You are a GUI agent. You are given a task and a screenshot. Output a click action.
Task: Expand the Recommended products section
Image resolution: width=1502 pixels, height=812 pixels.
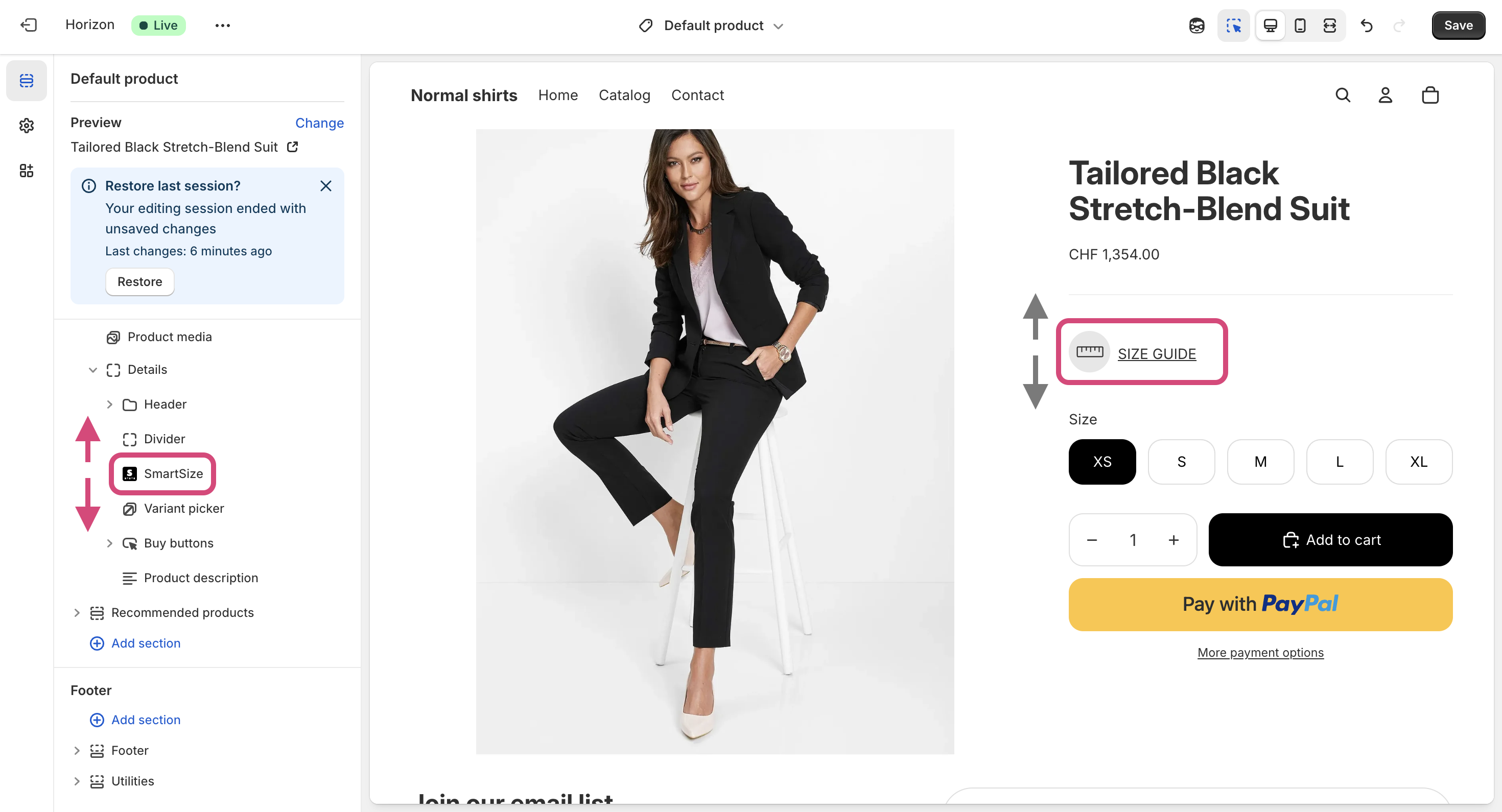tap(77, 613)
